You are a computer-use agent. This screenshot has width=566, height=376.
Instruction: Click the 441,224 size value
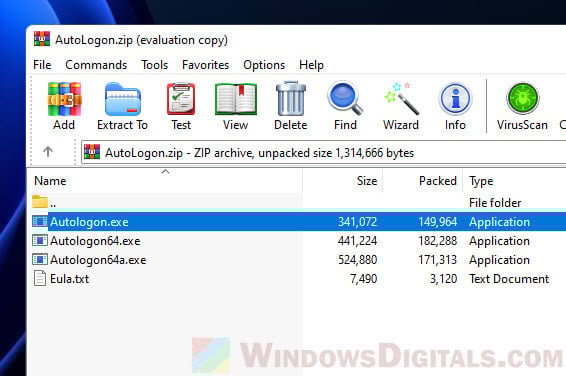357,241
